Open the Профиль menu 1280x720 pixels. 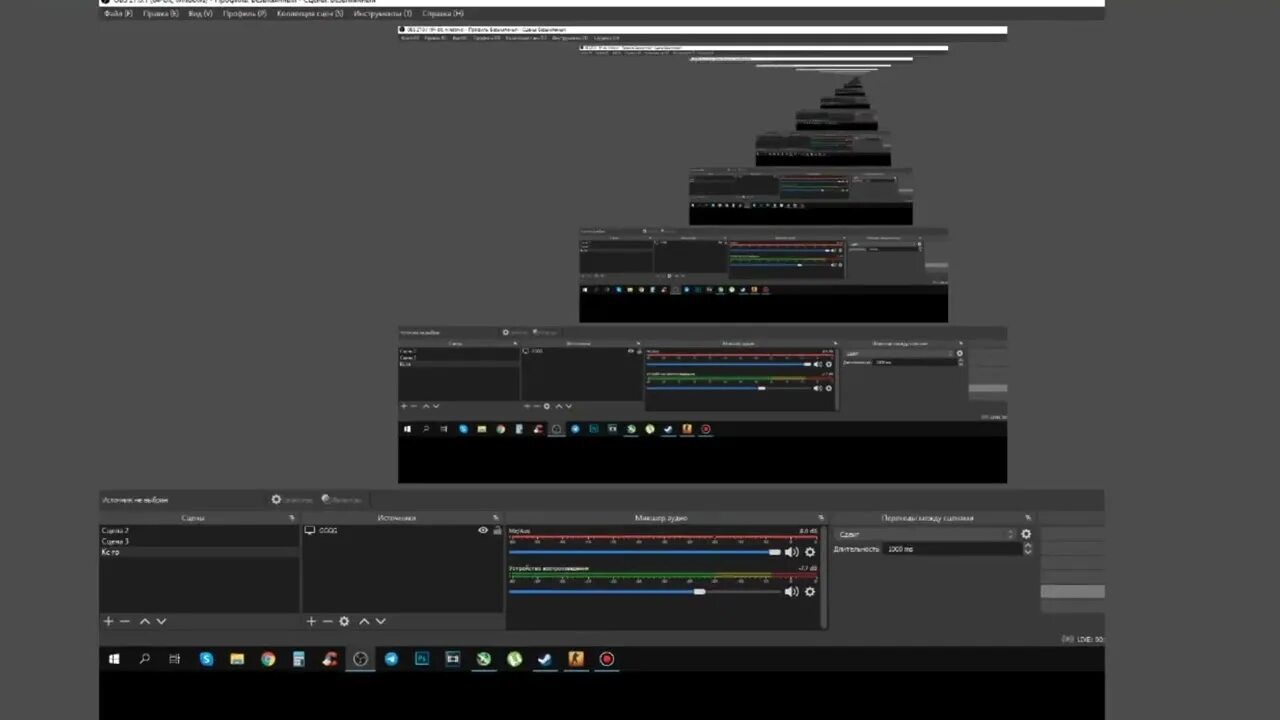[245, 14]
